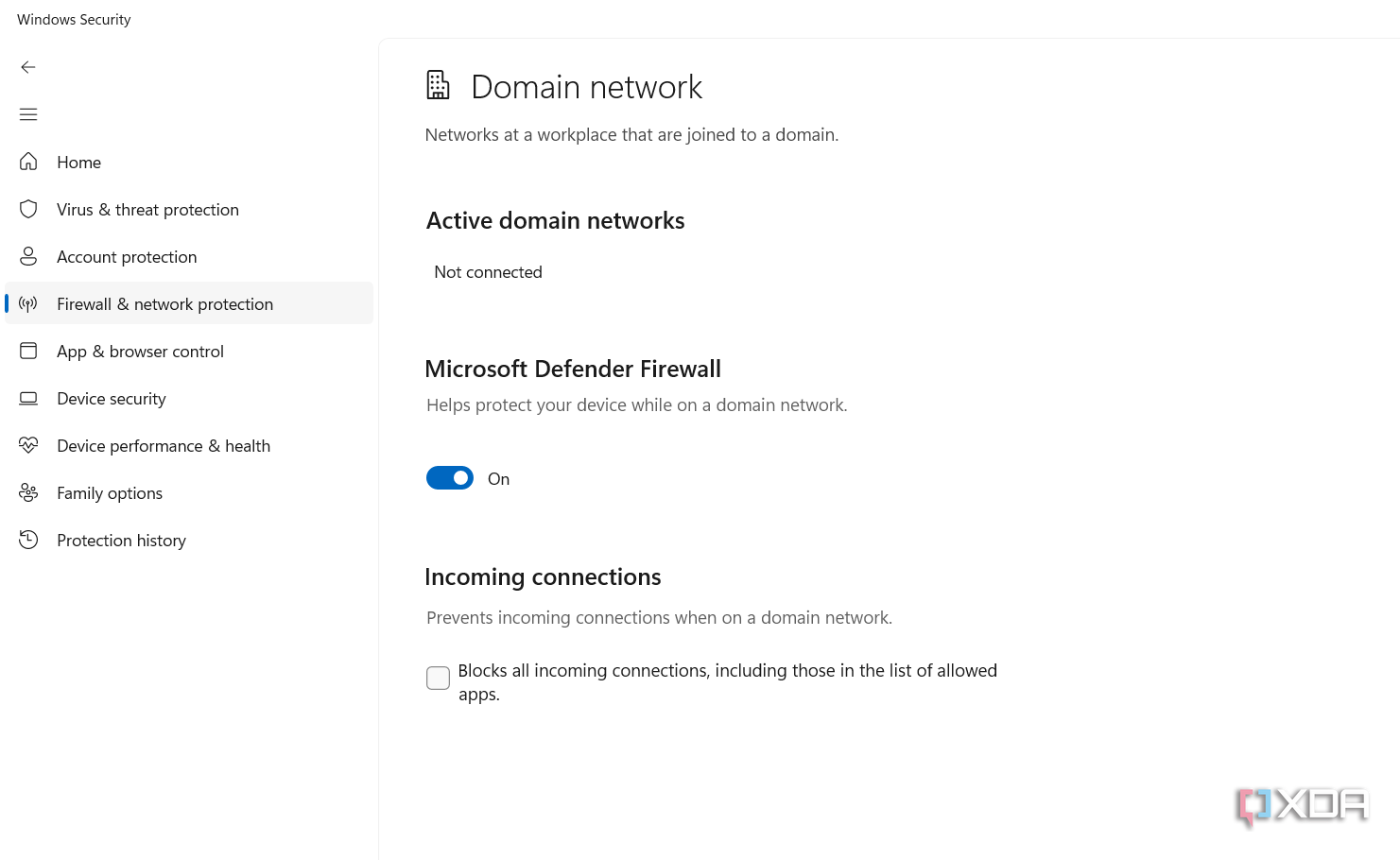1400x860 pixels.
Task: Click the back arrow icon
Action: [28, 67]
